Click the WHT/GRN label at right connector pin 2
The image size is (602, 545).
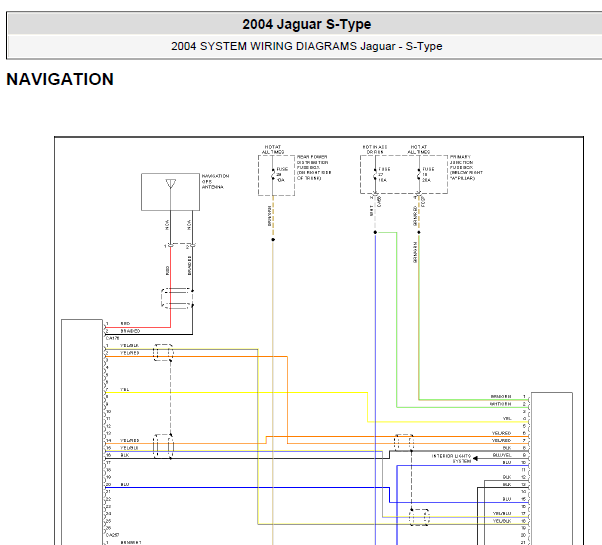click(501, 404)
